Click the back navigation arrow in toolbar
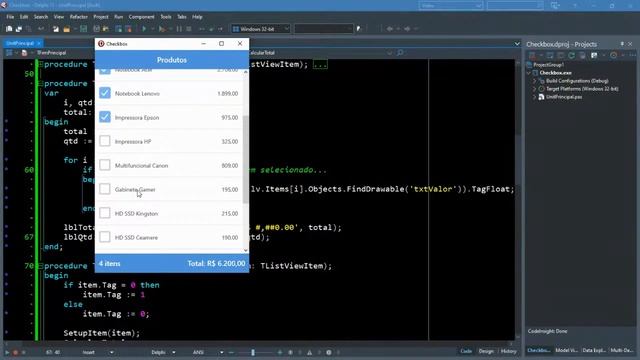Viewport: 640px width, 360px height. pos(390,29)
